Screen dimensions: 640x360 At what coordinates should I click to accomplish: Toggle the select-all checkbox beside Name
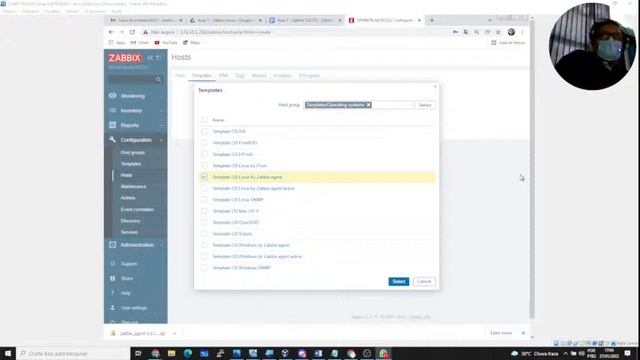coord(204,120)
